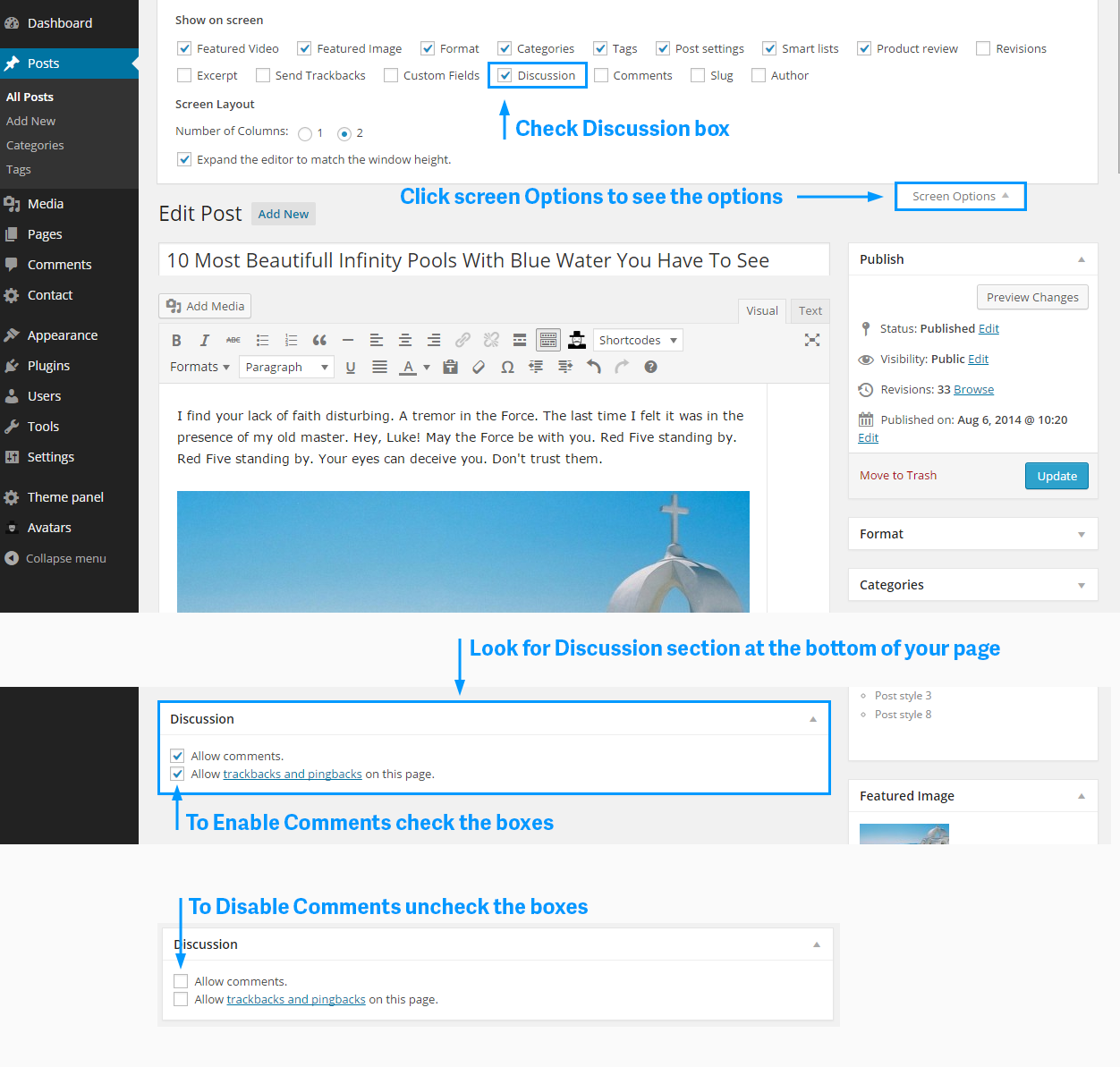Toggle the Smart lists checkbox
Screen dimensions: 1120x1067
(769, 48)
